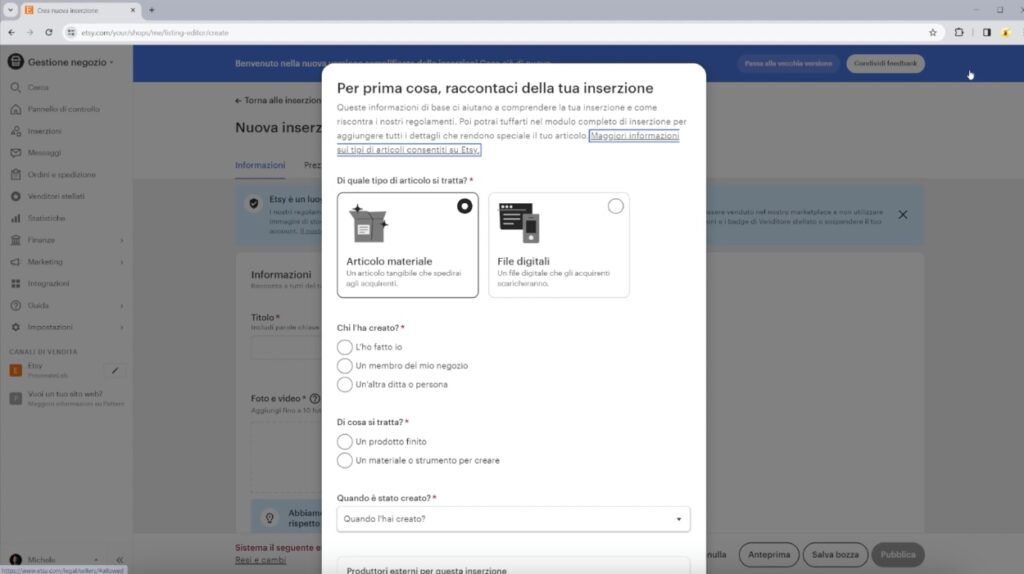
Task: Select "Un prodotto finito" radio button
Action: pos(344,442)
